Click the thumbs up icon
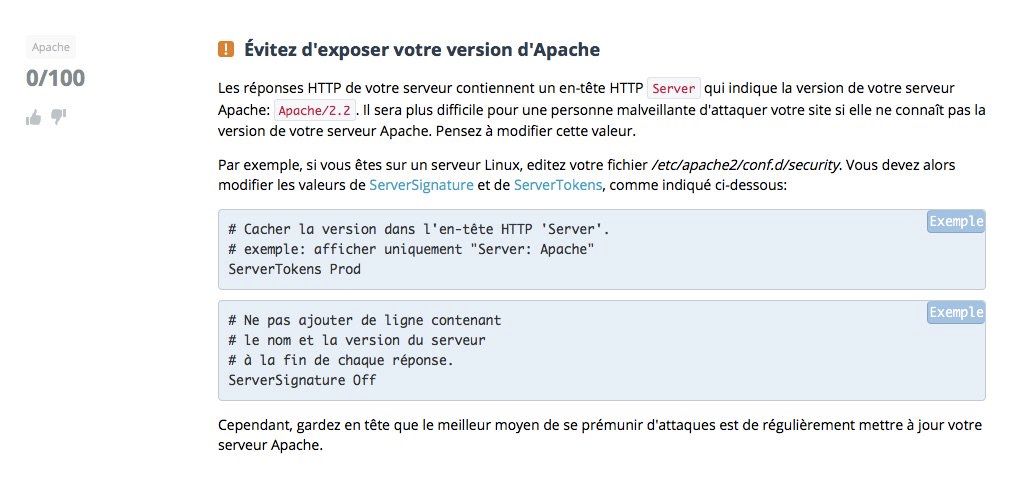The height and width of the screenshot is (479, 1022). click(34, 117)
